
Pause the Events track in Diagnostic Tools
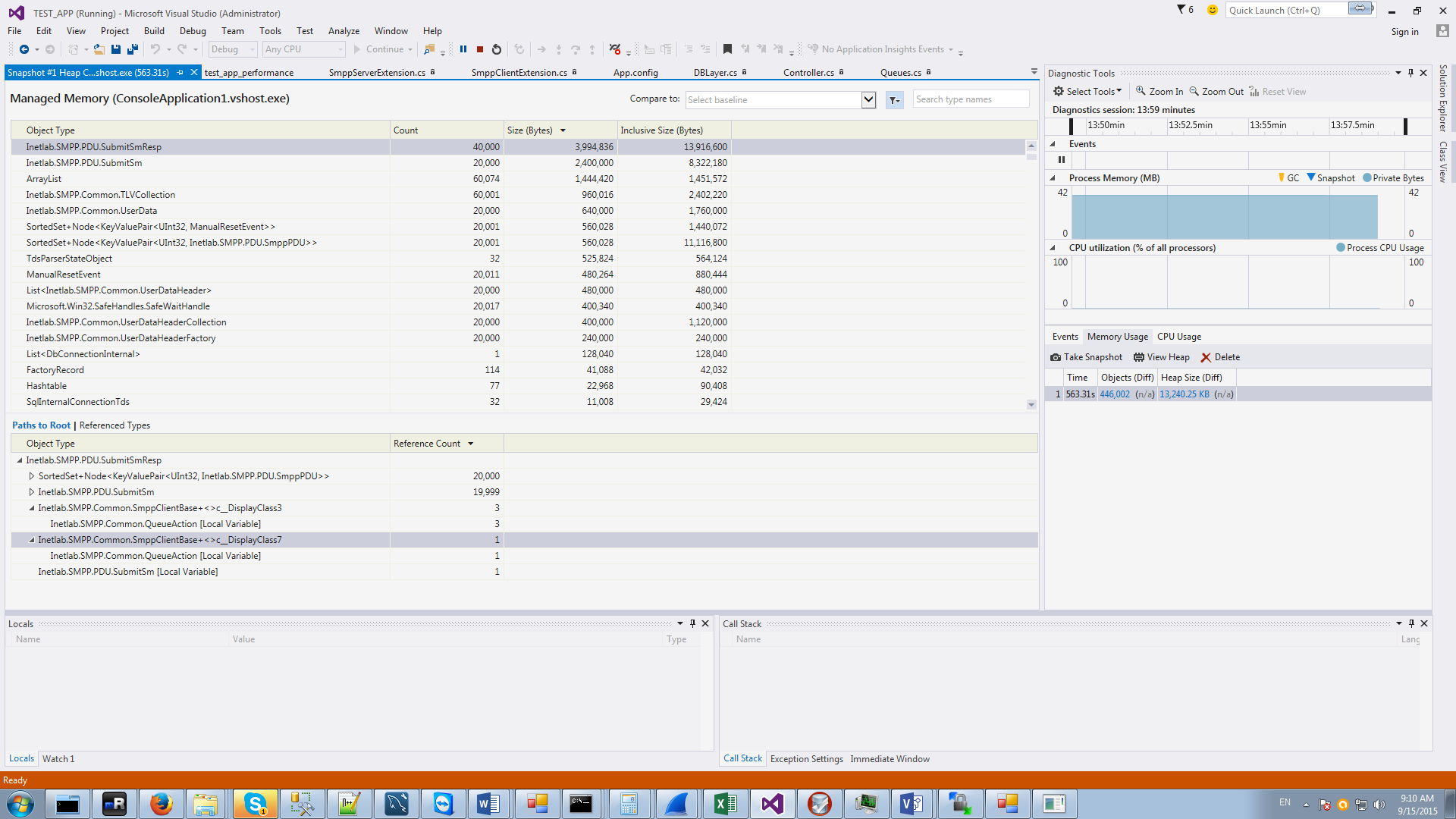[x=1062, y=160]
